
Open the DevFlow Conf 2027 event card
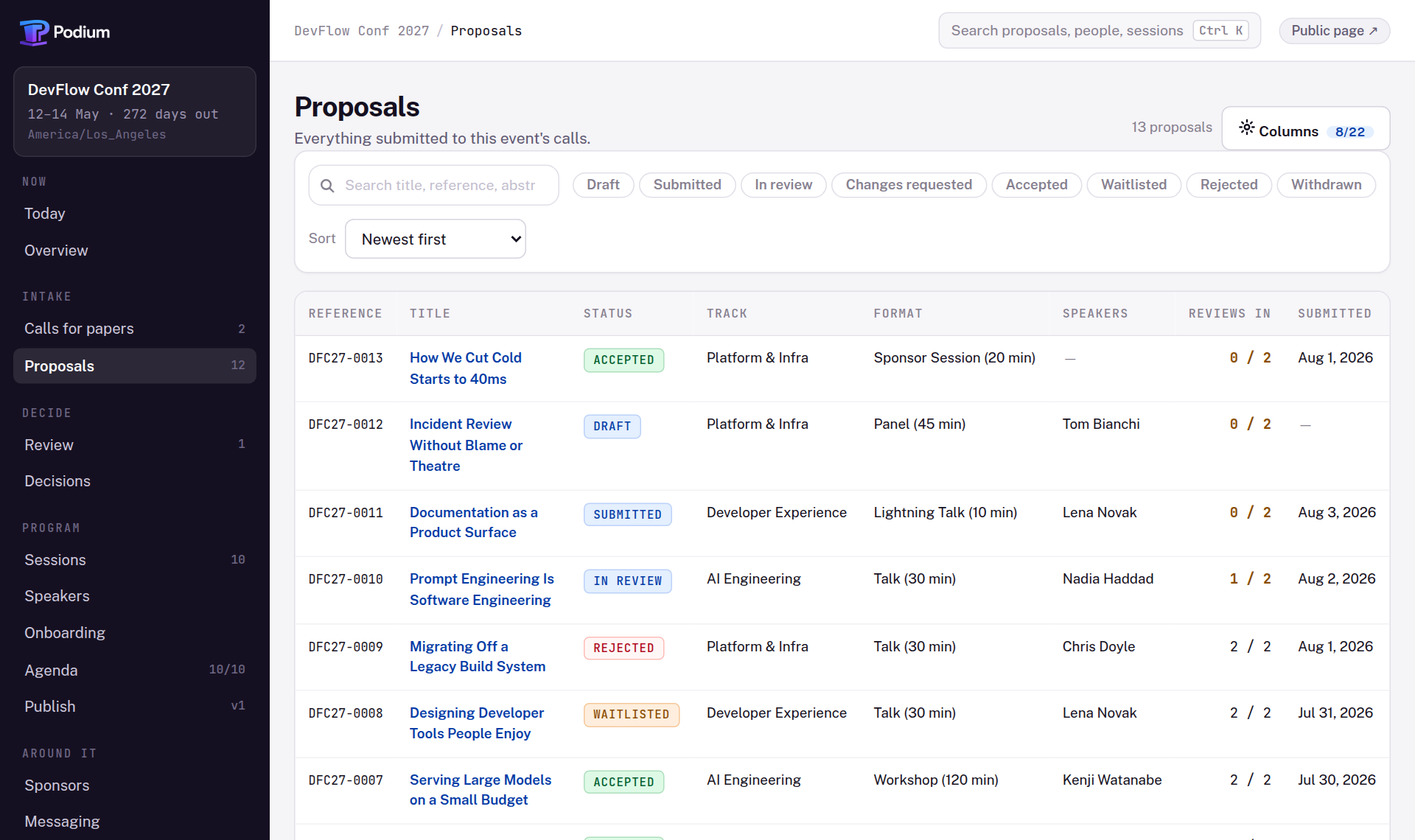pyautogui.click(x=135, y=111)
